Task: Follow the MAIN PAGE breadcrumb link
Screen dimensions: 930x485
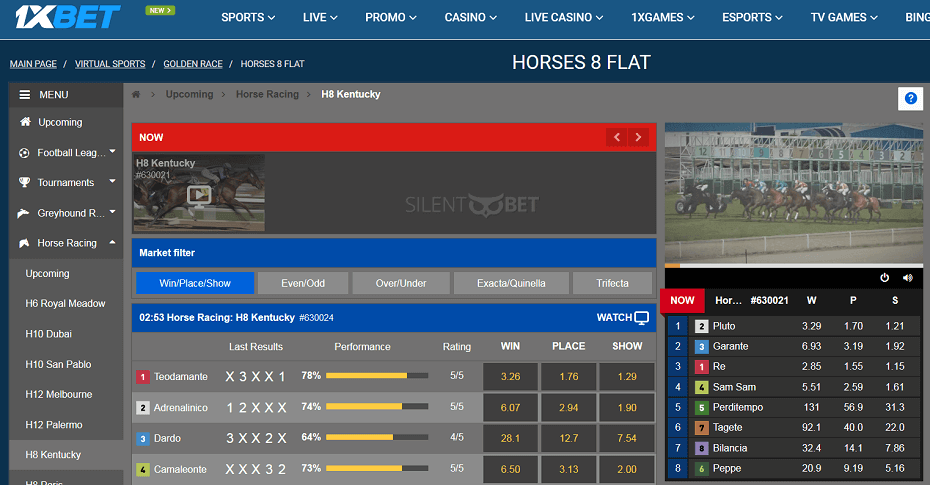Action: click(33, 64)
